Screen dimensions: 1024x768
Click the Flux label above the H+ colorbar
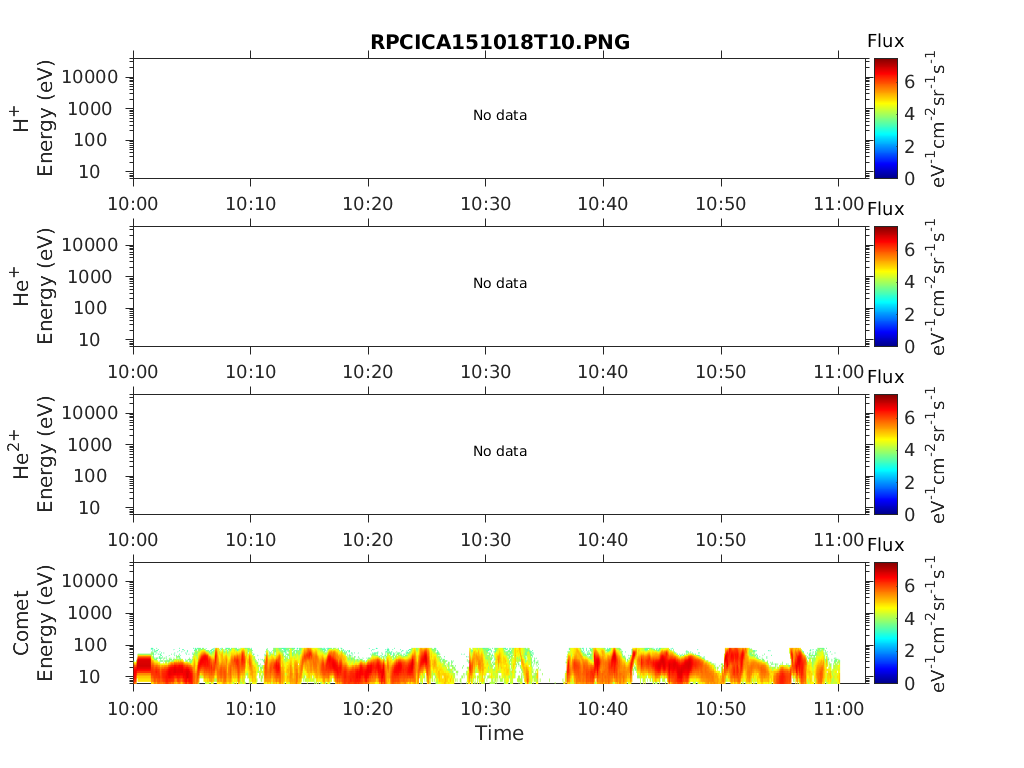(886, 41)
